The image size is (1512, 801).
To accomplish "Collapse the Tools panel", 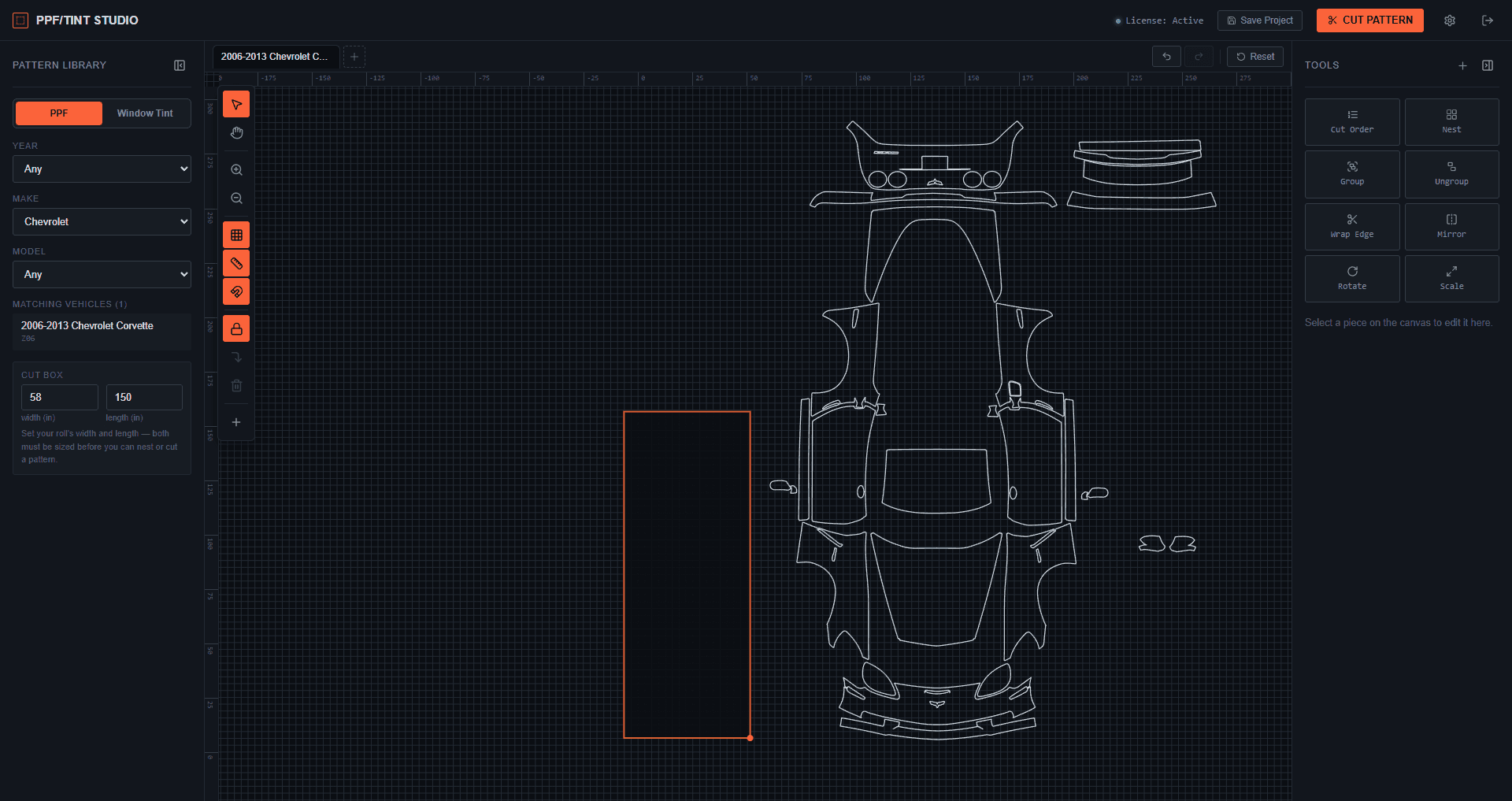I will pyautogui.click(x=1488, y=65).
